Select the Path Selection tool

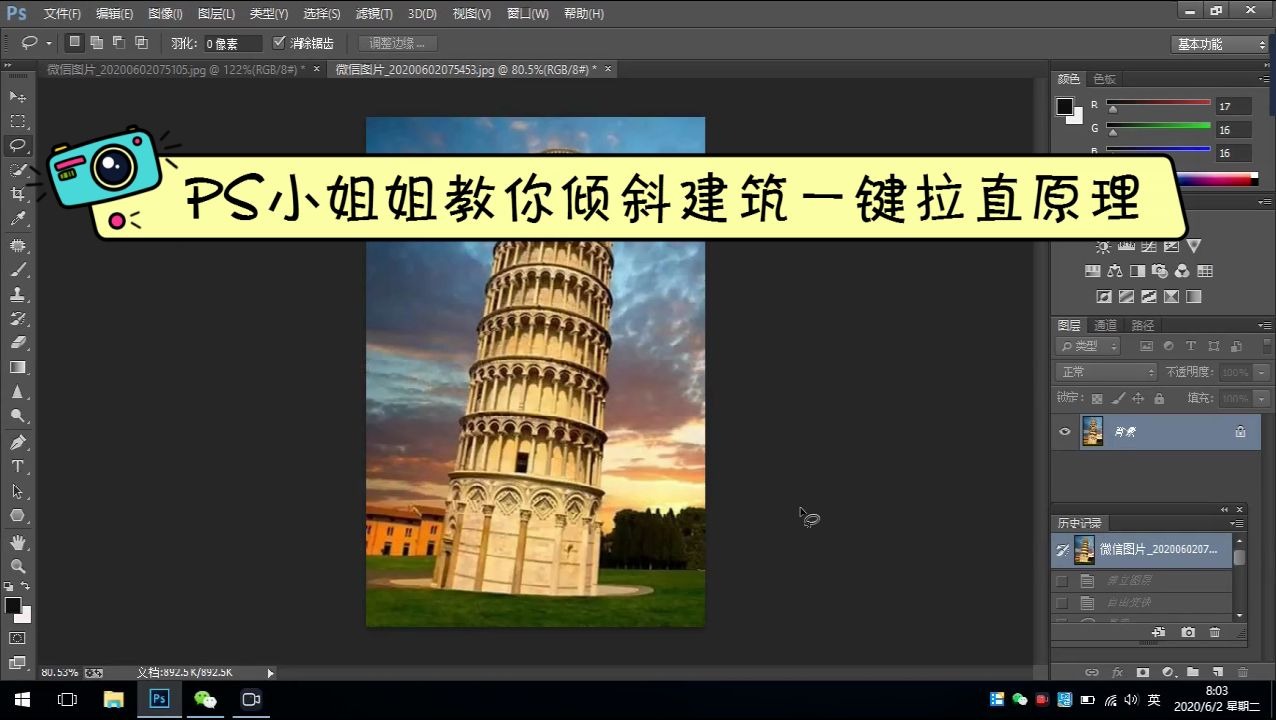click(x=18, y=491)
